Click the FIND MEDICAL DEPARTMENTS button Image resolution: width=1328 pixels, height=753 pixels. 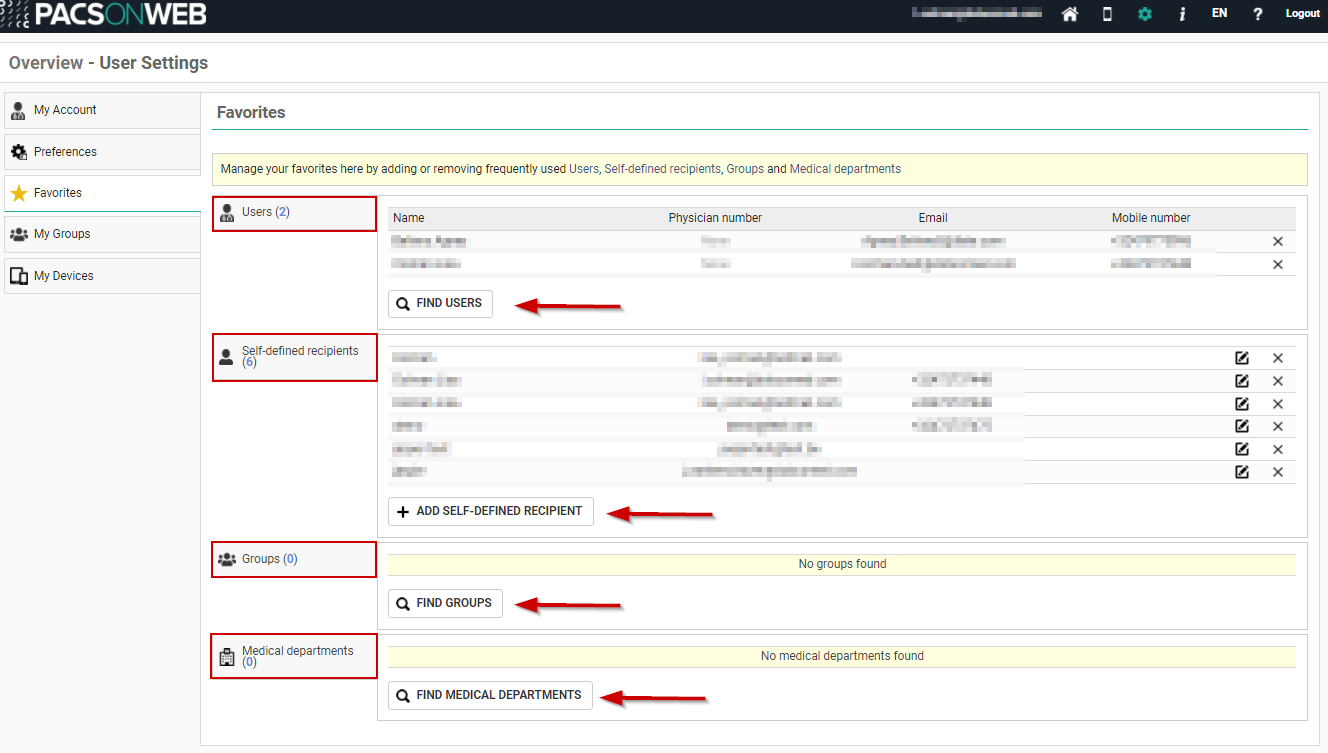(x=490, y=695)
